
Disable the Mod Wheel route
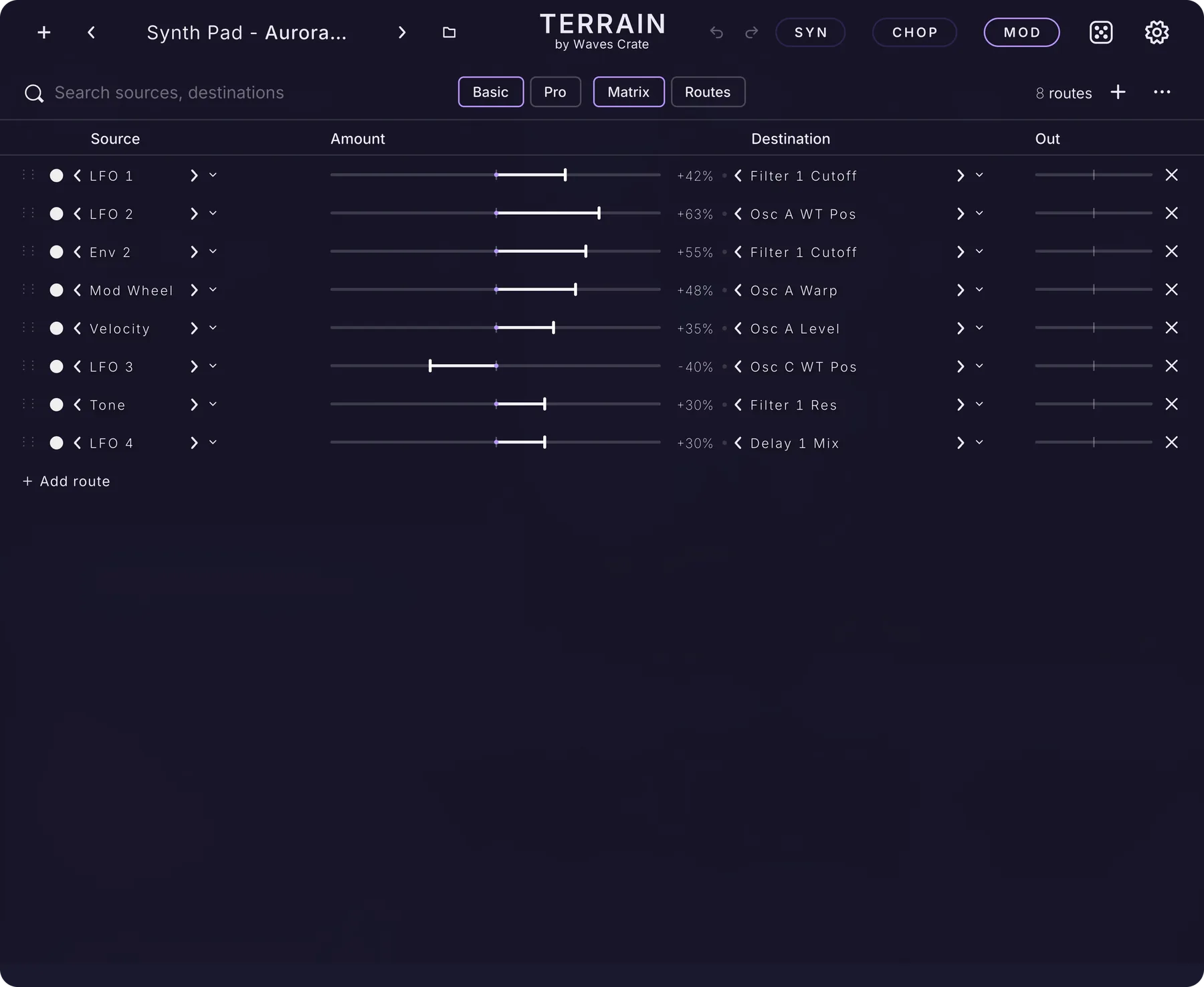(x=57, y=290)
